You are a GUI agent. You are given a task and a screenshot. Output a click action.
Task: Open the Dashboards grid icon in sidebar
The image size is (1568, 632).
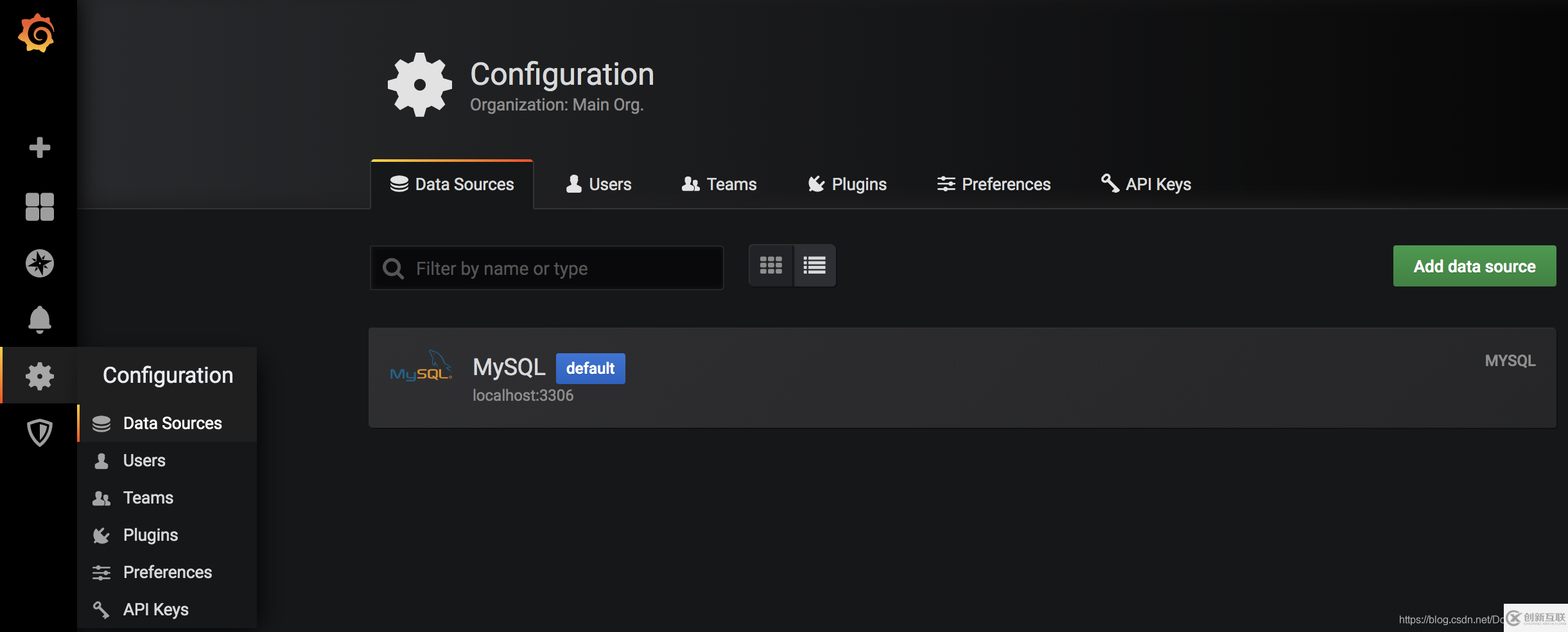(39, 207)
